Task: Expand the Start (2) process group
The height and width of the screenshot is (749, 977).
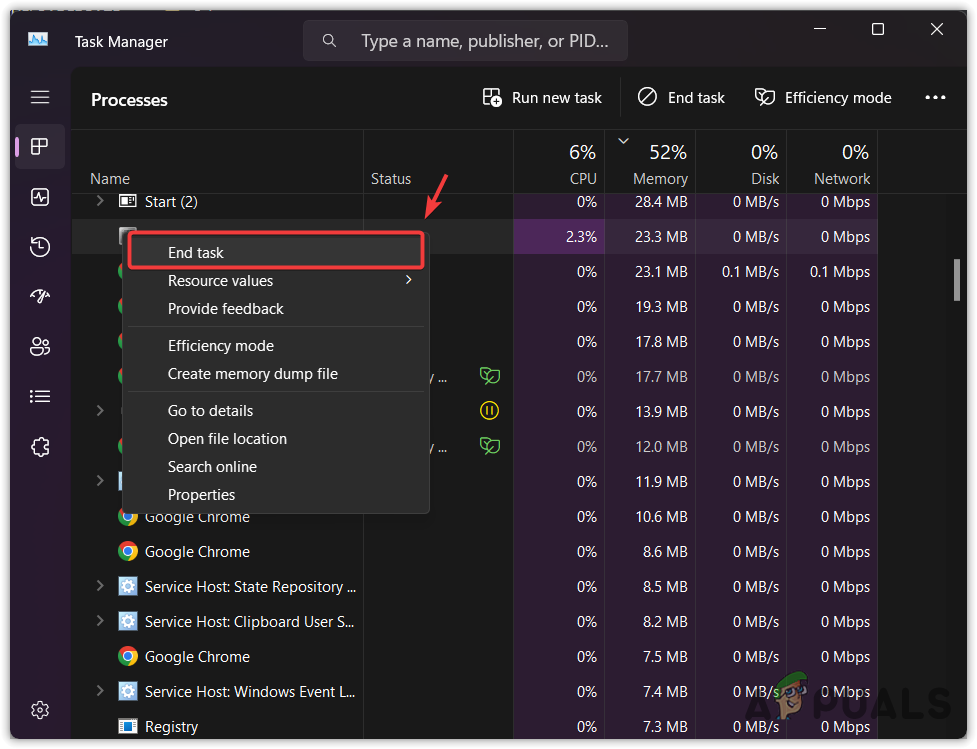Action: point(100,201)
